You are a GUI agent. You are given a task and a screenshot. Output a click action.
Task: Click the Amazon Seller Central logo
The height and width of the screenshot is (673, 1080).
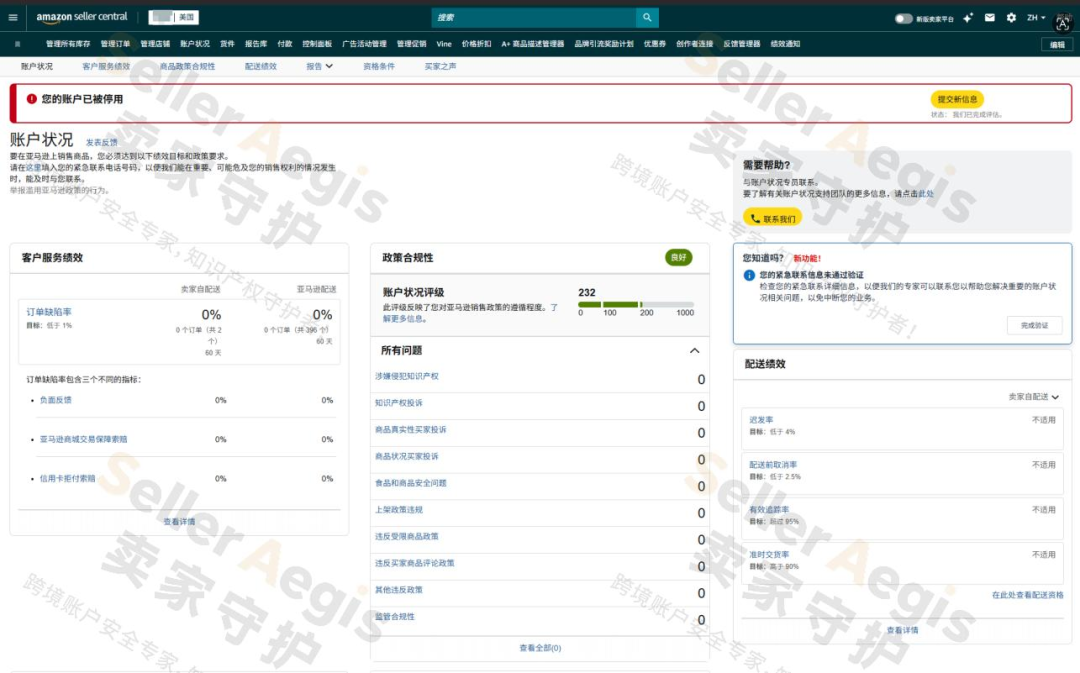point(81,17)
